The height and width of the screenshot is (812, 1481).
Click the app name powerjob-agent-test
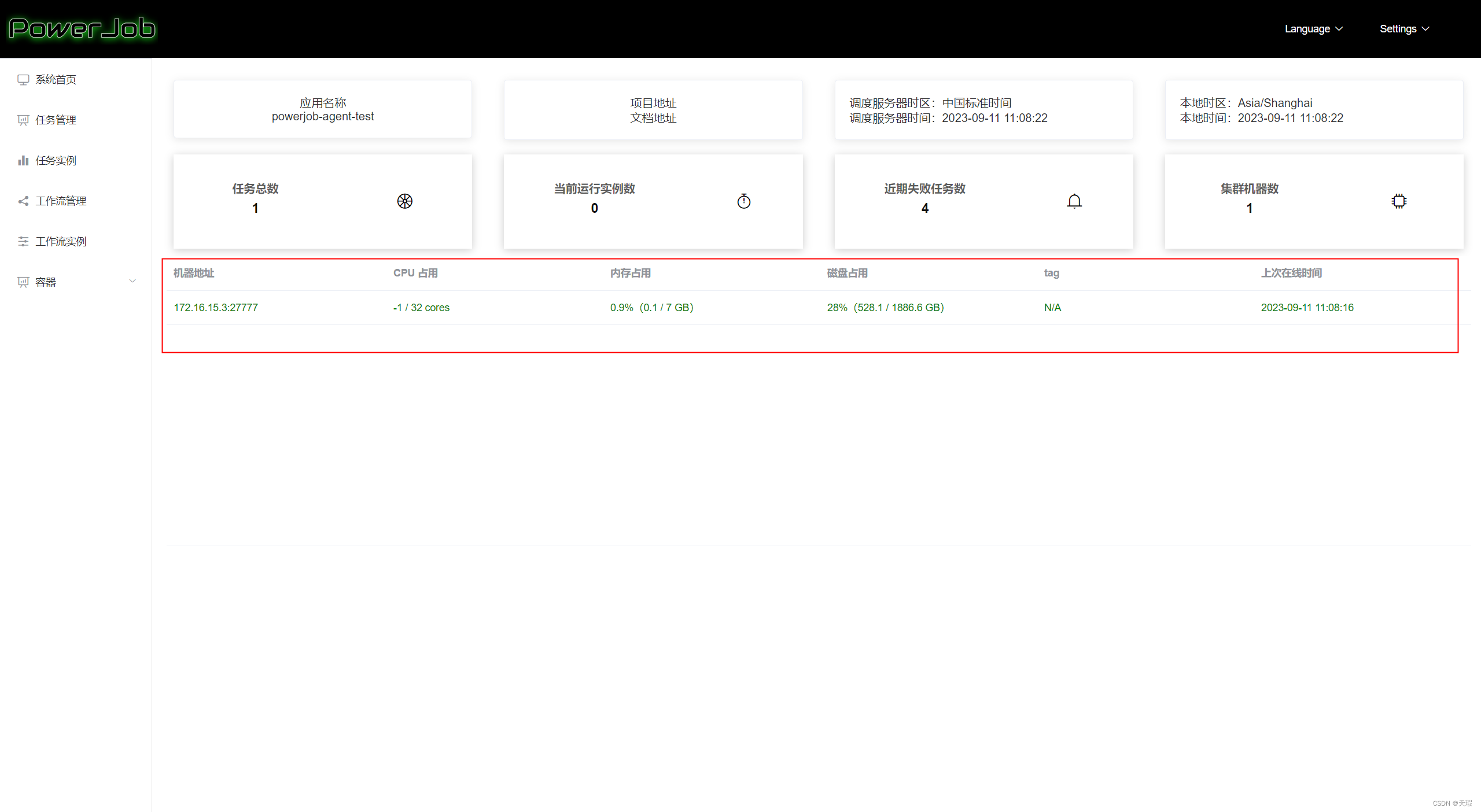coord(323,117)
